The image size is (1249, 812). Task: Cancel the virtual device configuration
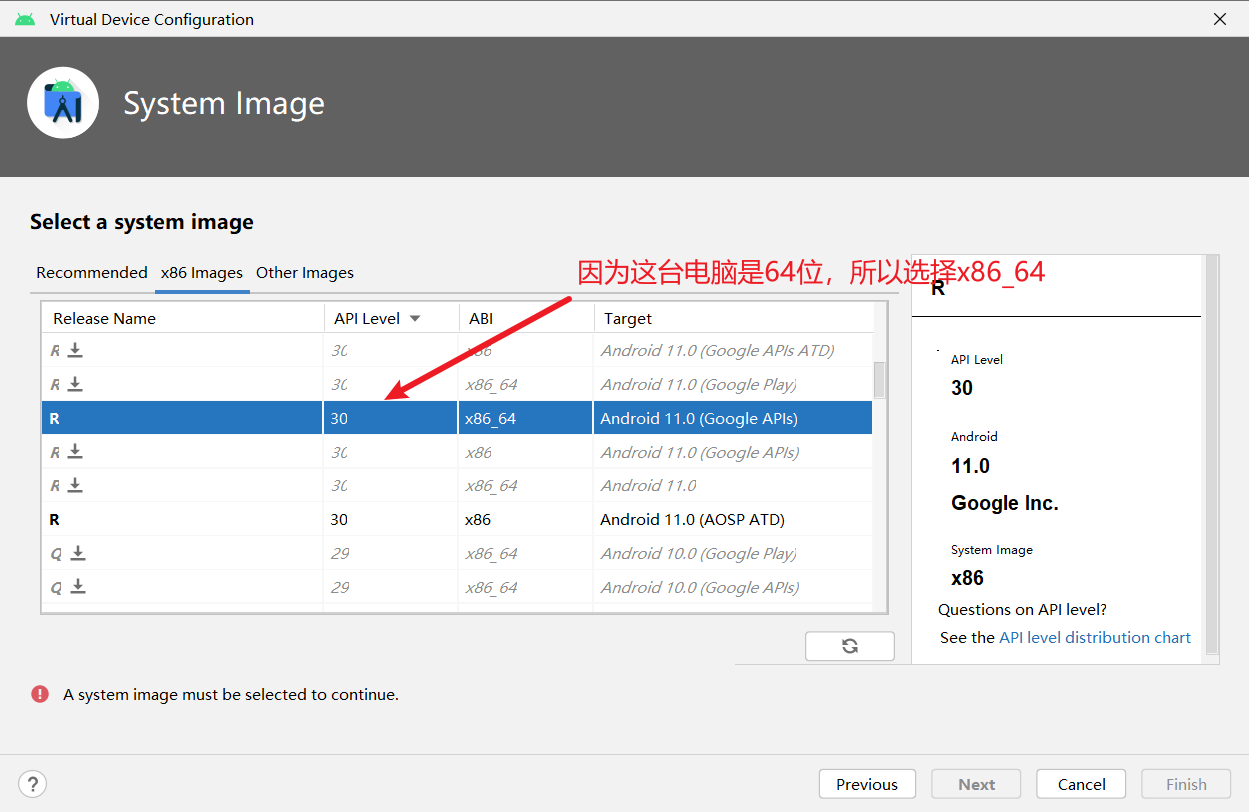1082,784
